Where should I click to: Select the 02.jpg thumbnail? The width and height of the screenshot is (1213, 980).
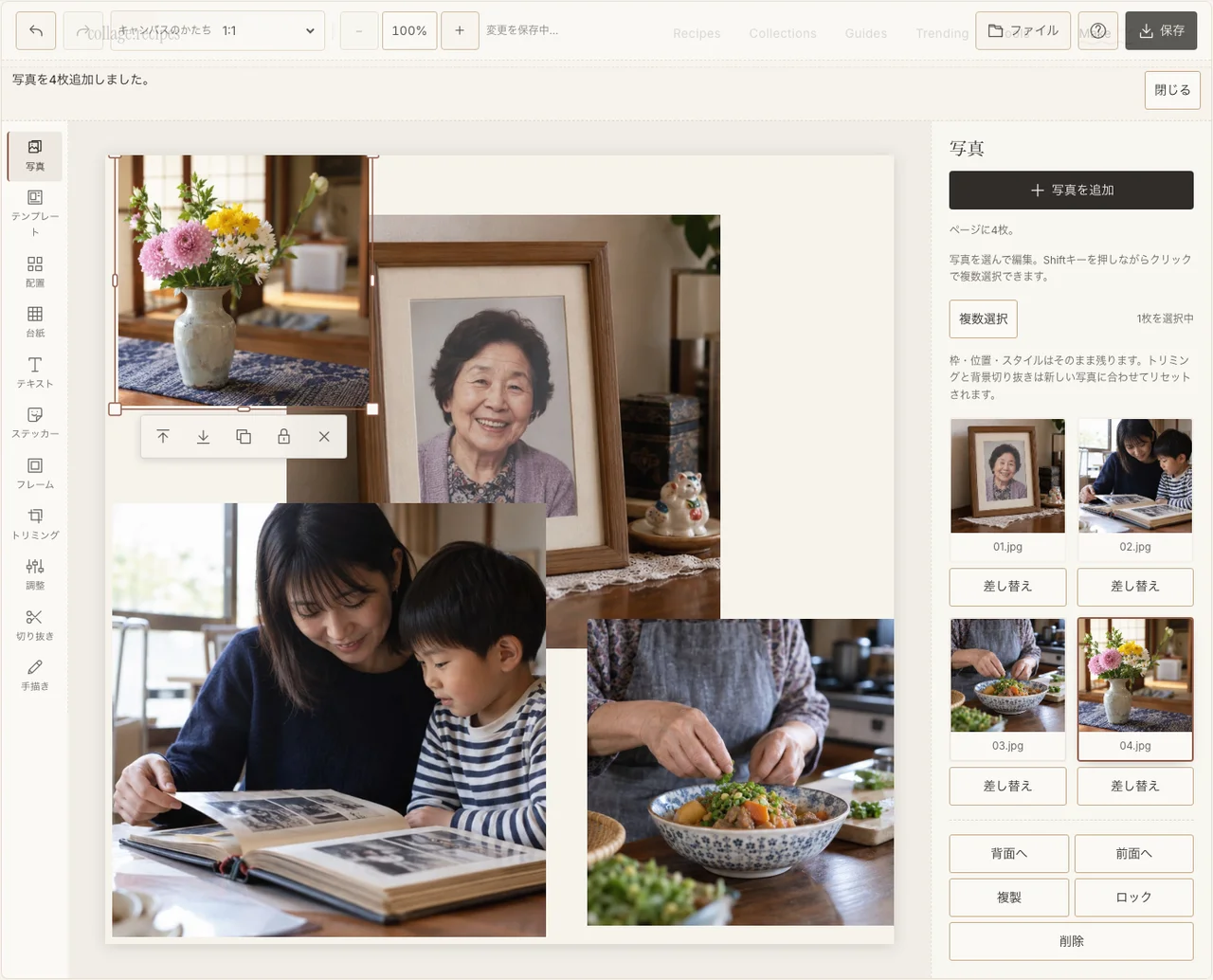[1135, 488]
